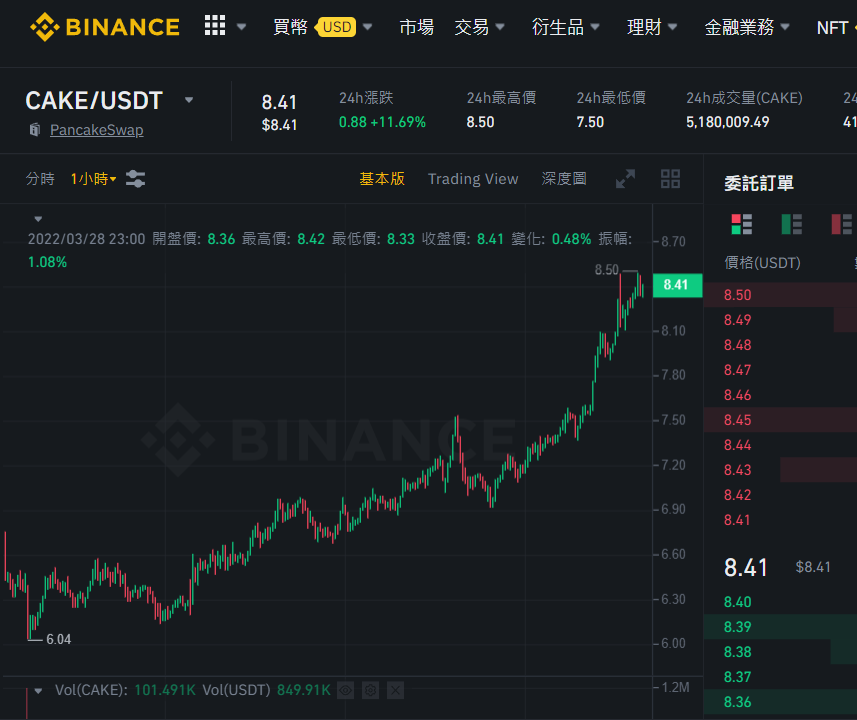Switch to Trading View chart tab
This screenshot has height=720, width=857.
click(x=473, y=179)
